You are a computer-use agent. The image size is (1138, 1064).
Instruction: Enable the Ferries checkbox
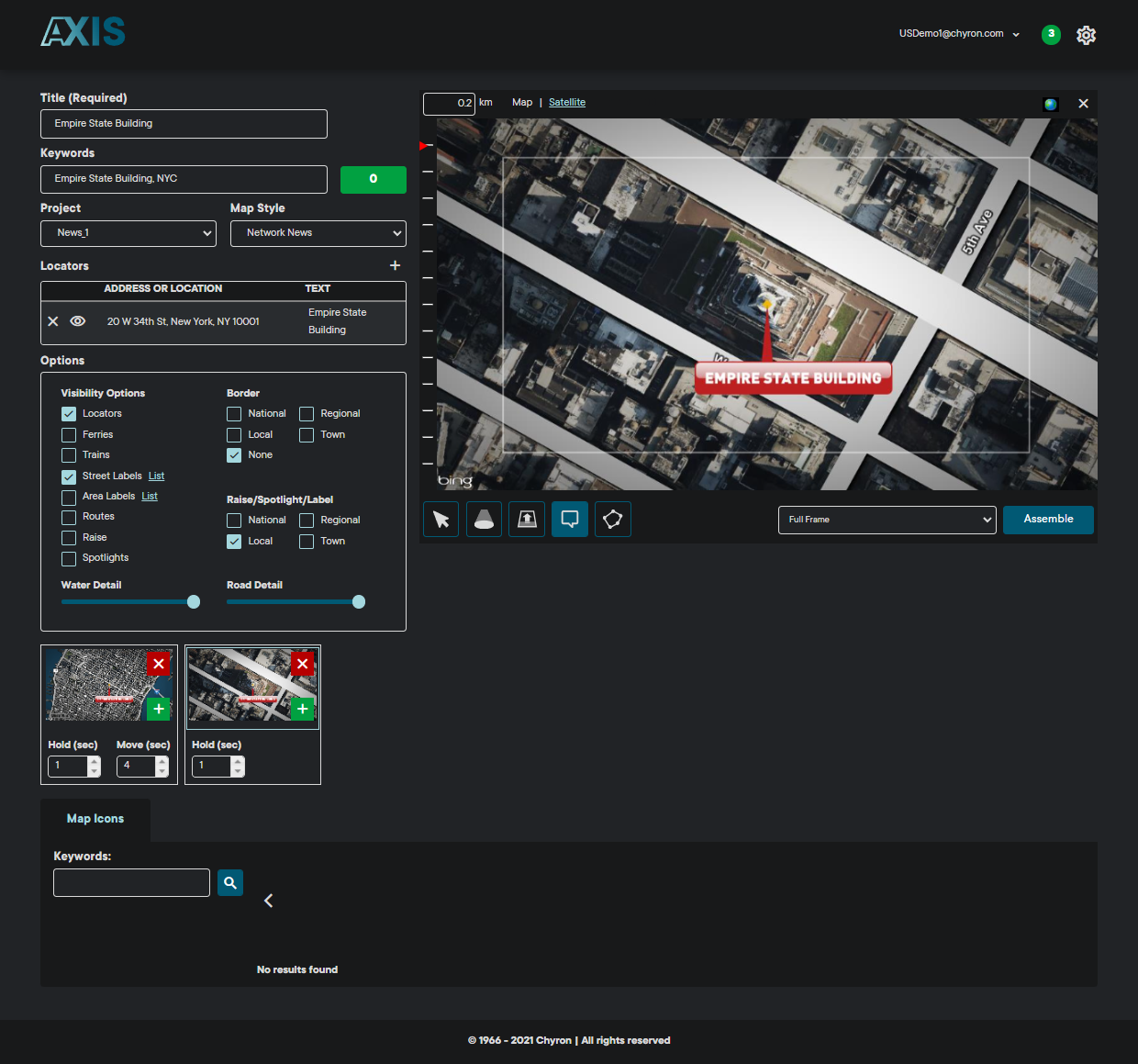[x=69, y=435]
